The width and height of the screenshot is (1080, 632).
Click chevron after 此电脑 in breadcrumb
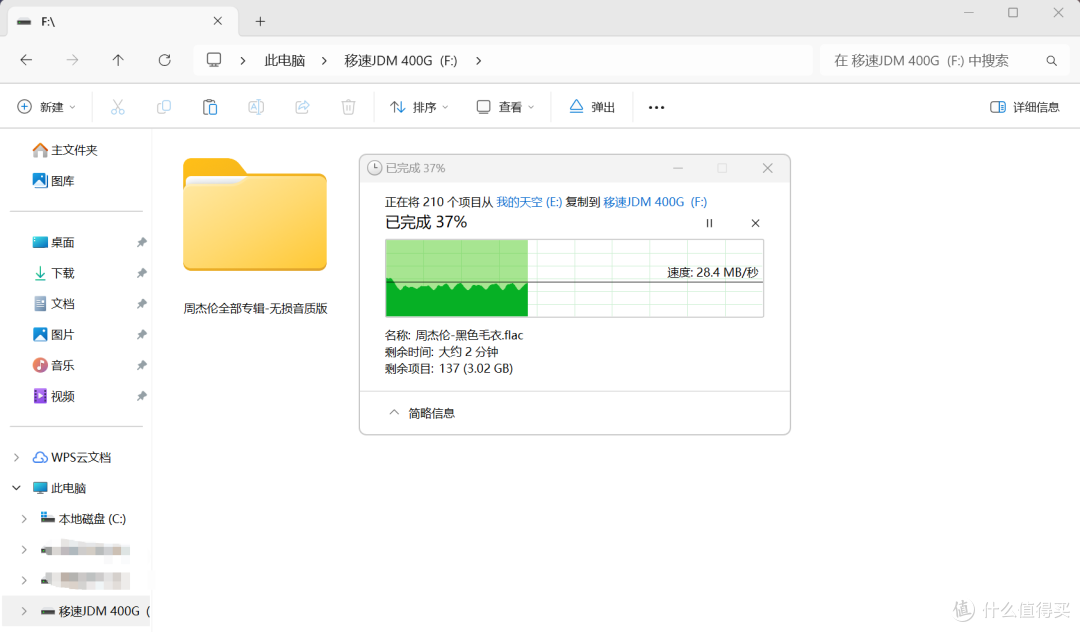pyautogui.click(x=324, y=61)
